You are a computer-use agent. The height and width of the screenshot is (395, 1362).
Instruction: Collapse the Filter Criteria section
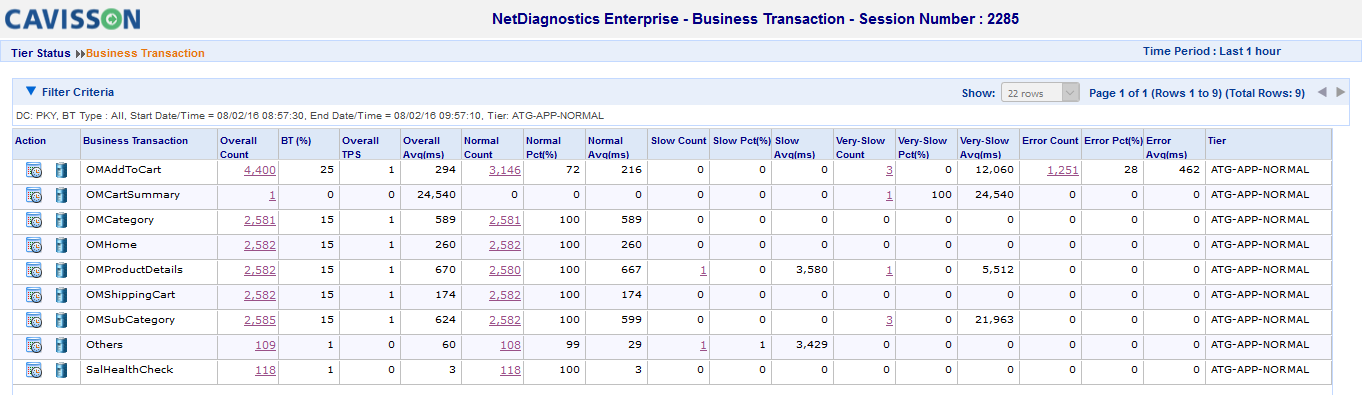(x=31, y=91)
